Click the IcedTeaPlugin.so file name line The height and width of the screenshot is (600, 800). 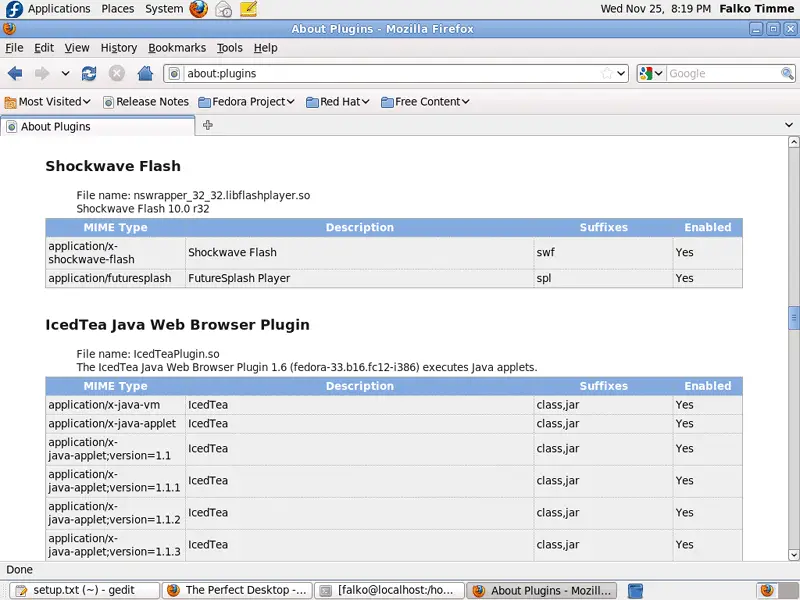pyautogui.click(x=148, y=354)
